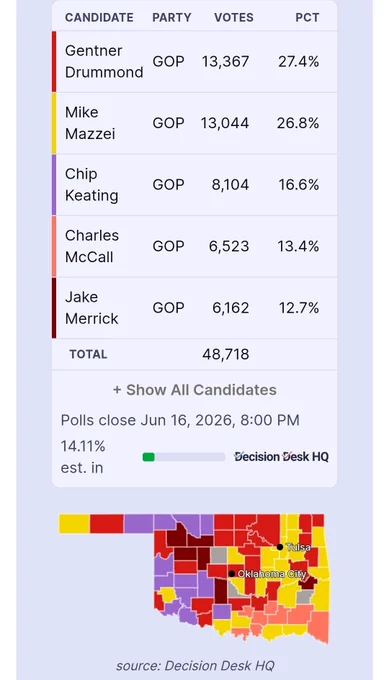Select the Mike Mazzei row
Viewport: 389px width, 680px height.
pyautogui.click(x=194, y=123)
